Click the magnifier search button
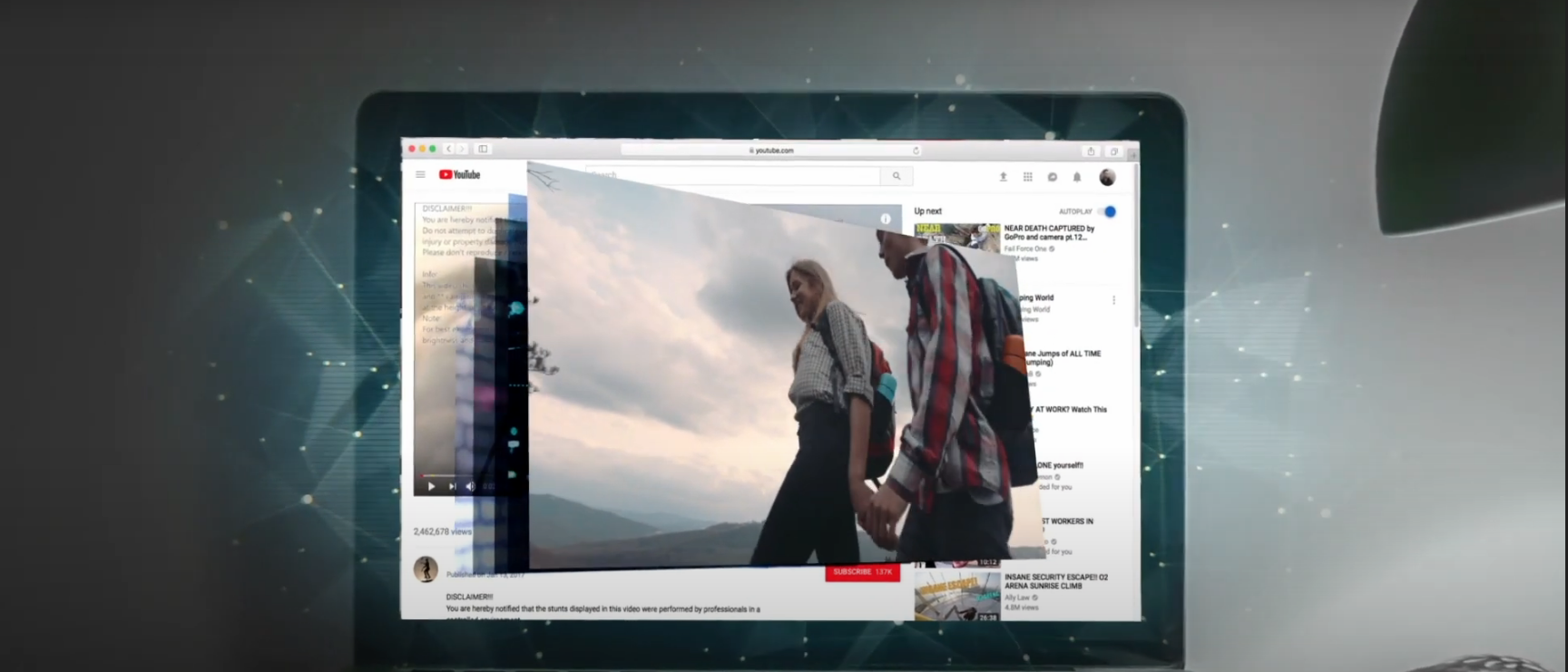Screen dimensions: 1568x672 tap(897, 176)
